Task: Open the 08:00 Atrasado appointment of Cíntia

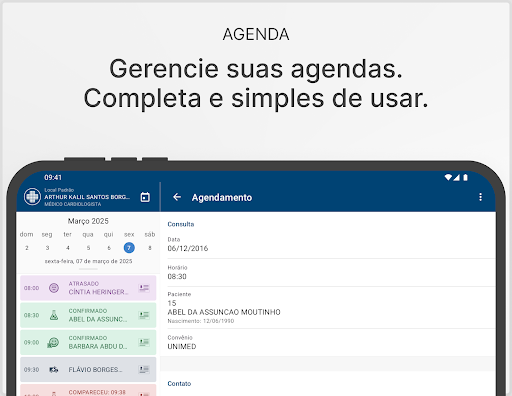Action: [x=88, y=288]
